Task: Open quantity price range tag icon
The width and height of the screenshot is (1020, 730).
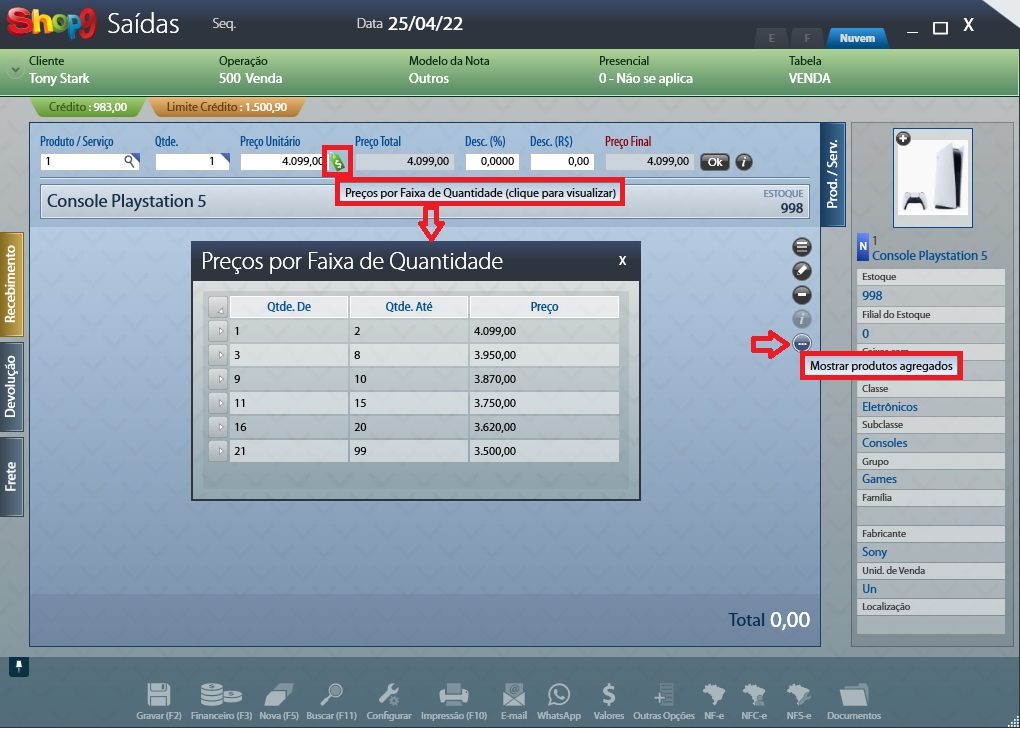Action: (x=337, y=161)
